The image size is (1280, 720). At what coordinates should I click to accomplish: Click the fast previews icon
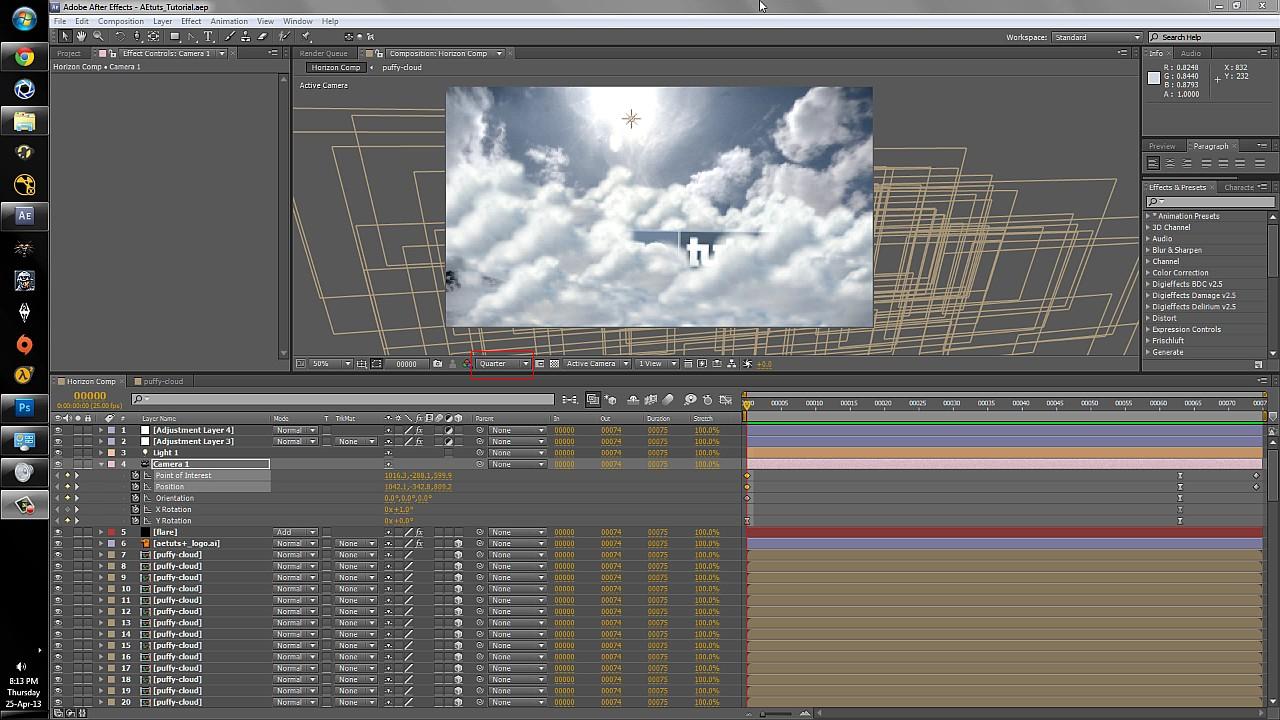(x=702, y=364)
